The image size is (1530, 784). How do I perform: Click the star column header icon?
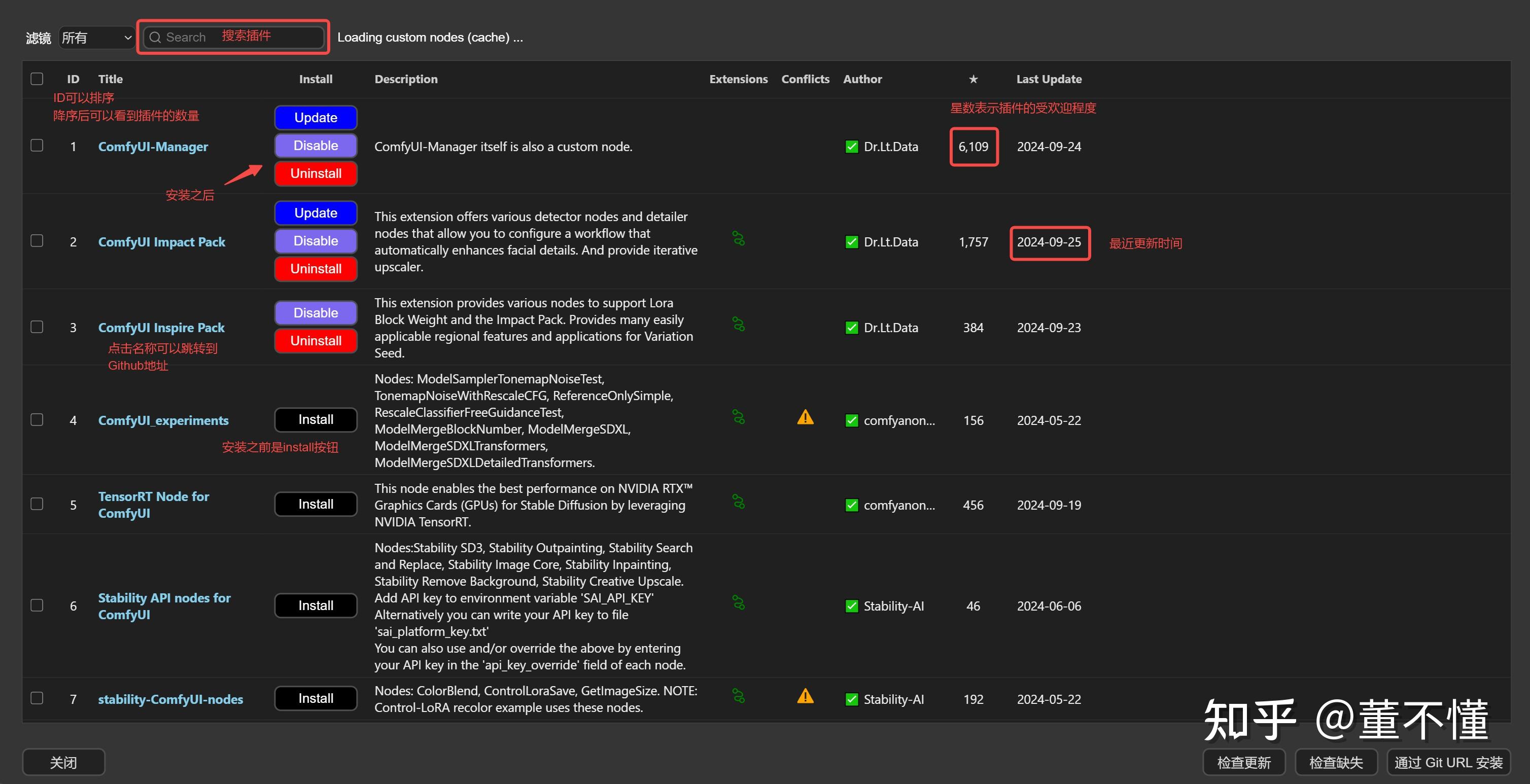tap(973, 79)
